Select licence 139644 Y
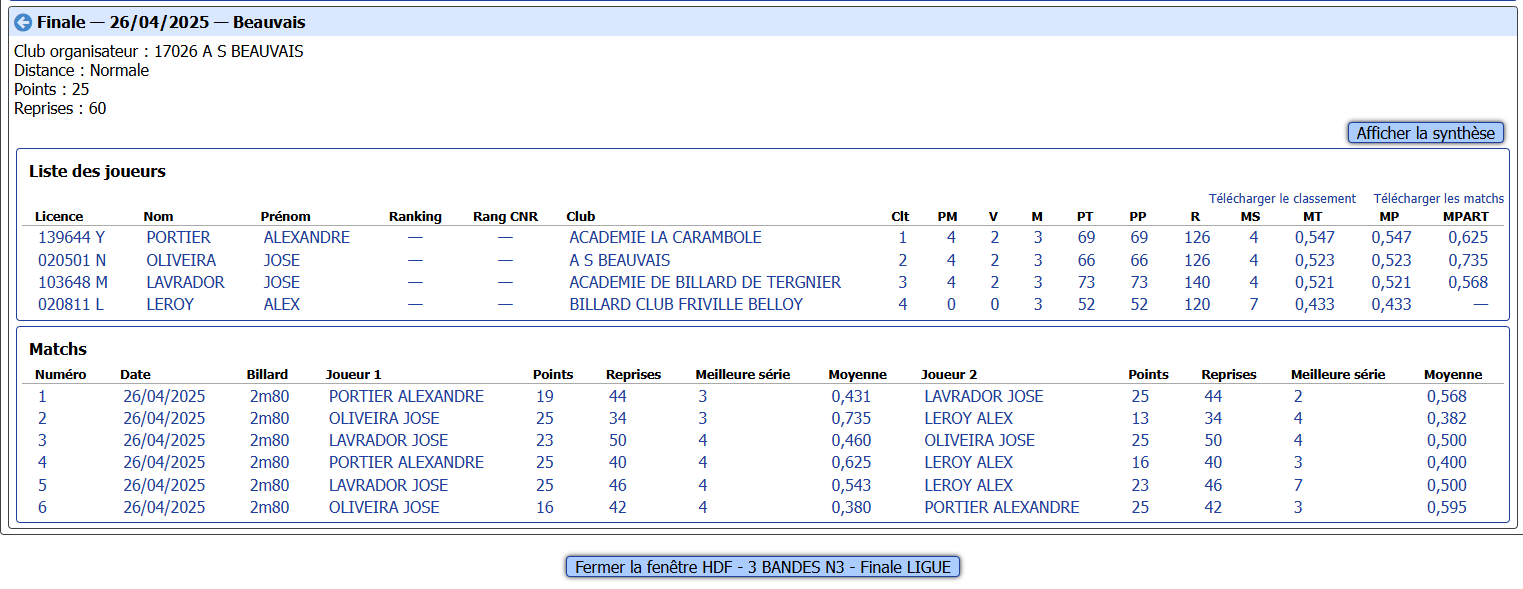This screenshot has width=1523, height=589. click(x=71, y=238)
